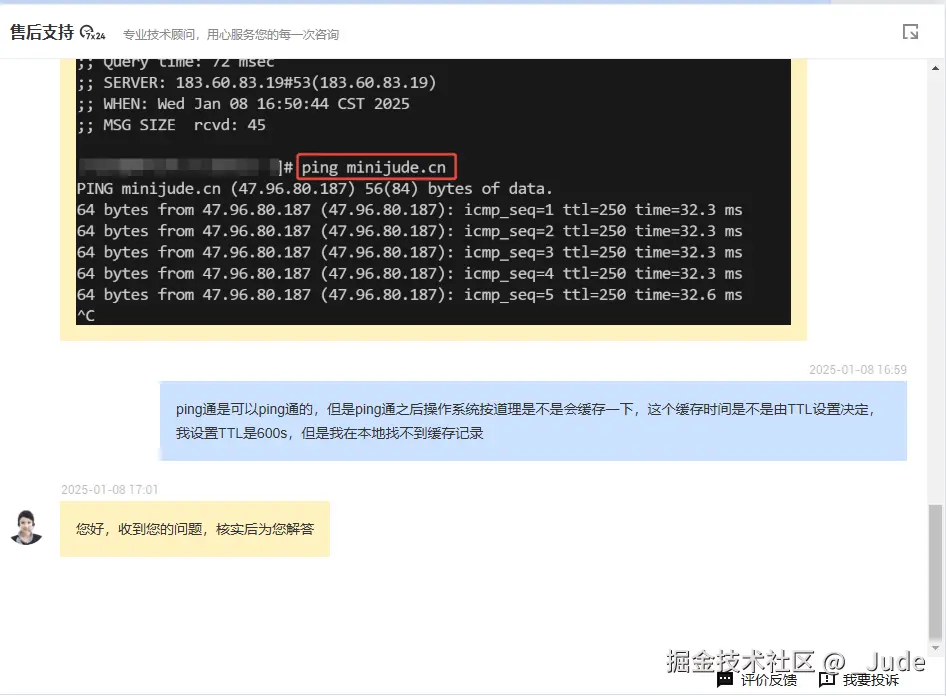Click the 我要投诉 complaint icon

pos(826,680)
